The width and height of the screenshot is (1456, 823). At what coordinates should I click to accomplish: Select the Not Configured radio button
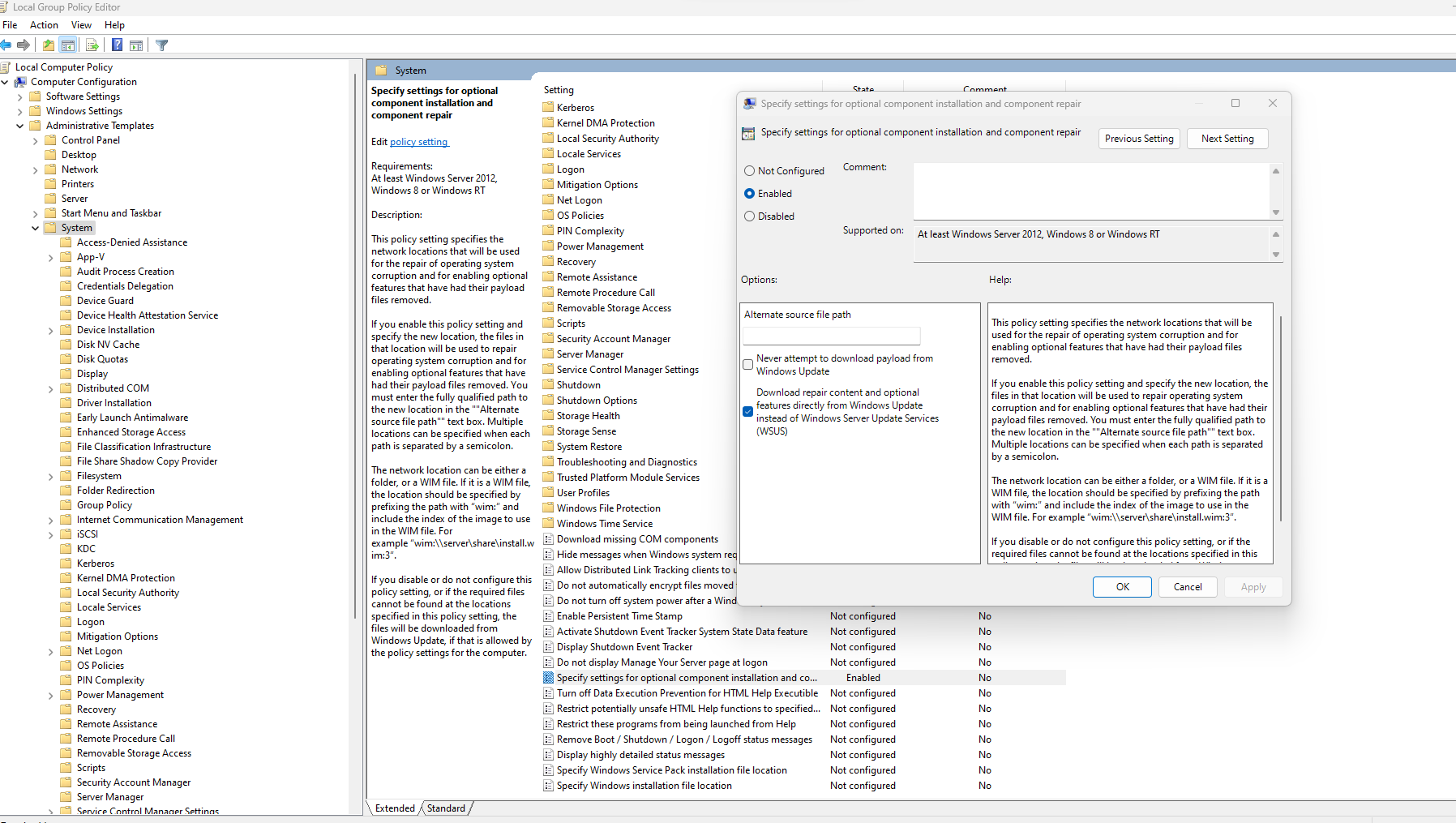[x=750, y=171]
